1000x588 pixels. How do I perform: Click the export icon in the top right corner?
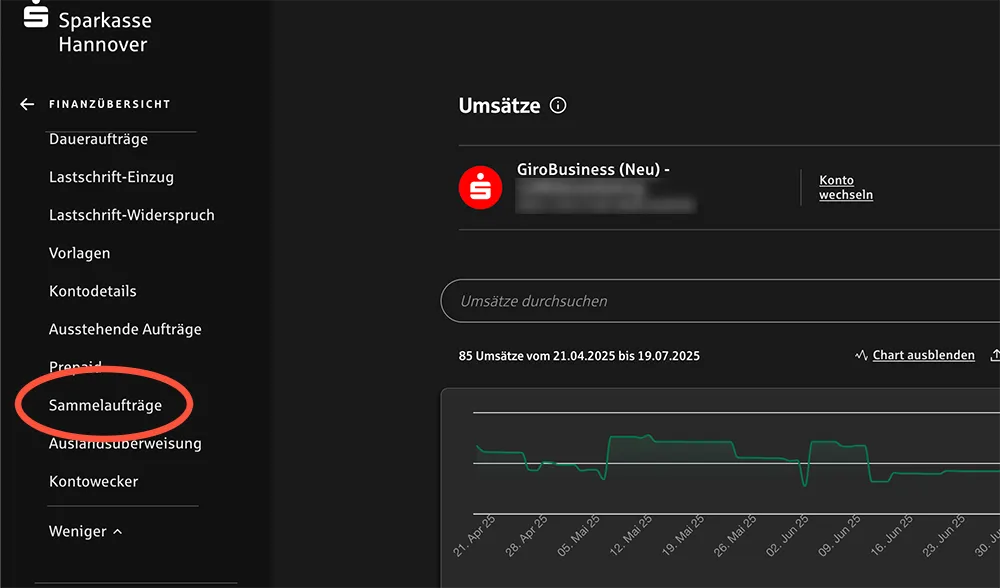coord(994,352)
